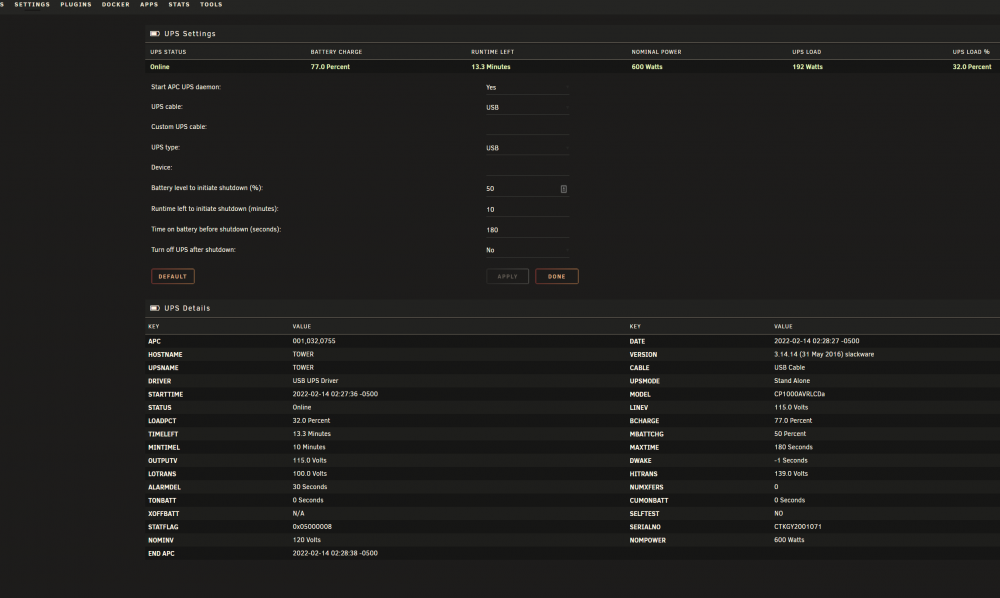Click the Time on battery before shutdown field
Viewport: 1000px width, 598px height.
pos(527,230)
